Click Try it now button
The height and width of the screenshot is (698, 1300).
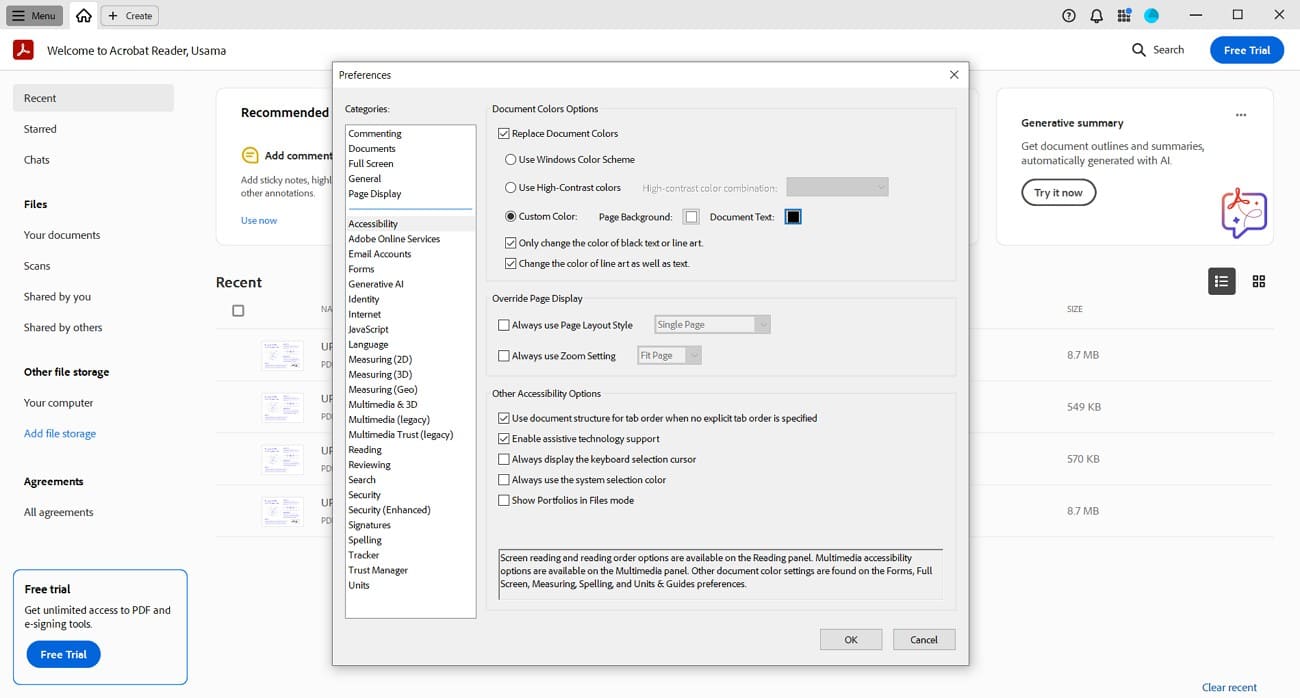(1058, 193)
